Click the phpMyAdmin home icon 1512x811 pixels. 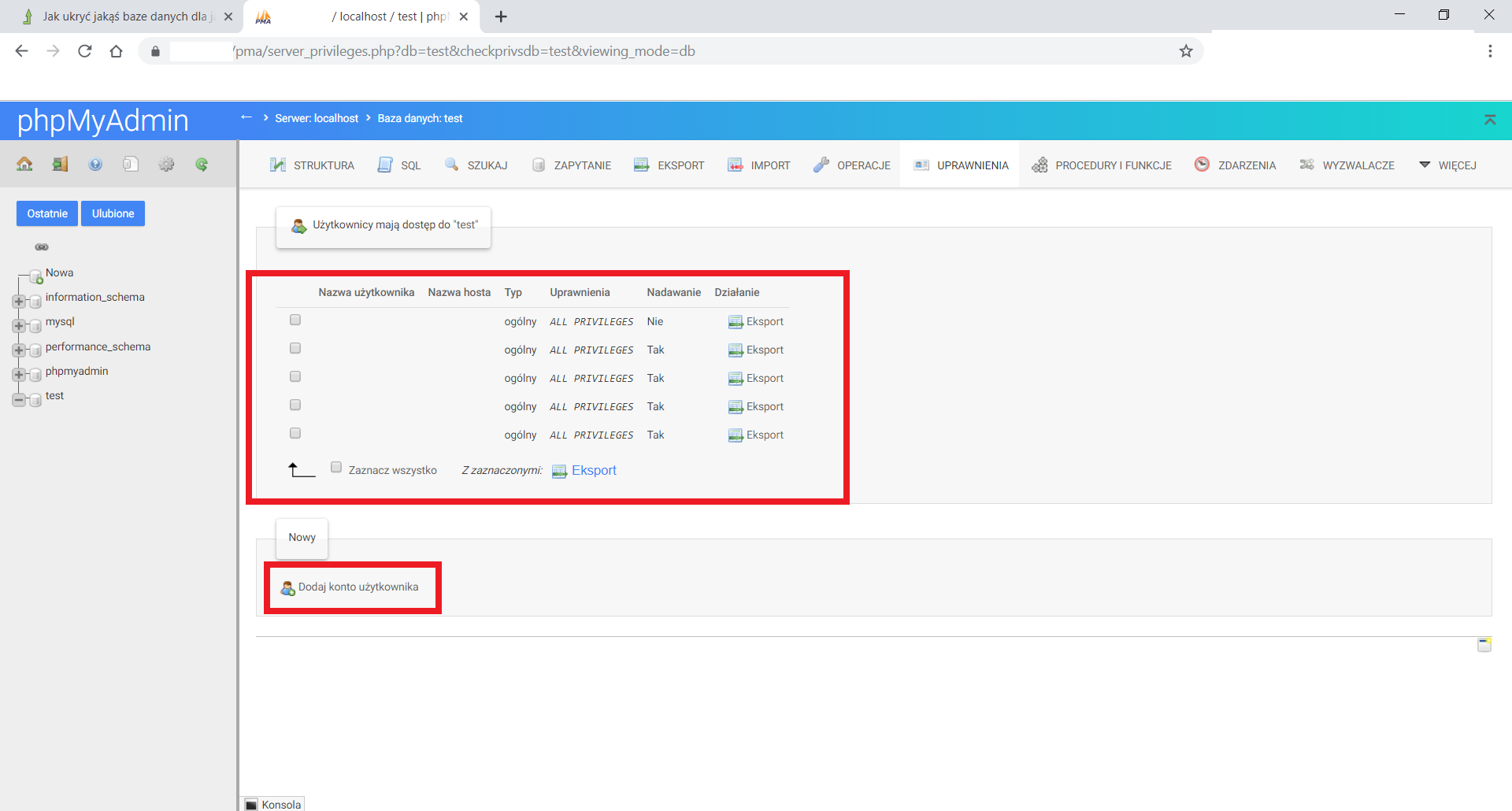tap(24, 164)
